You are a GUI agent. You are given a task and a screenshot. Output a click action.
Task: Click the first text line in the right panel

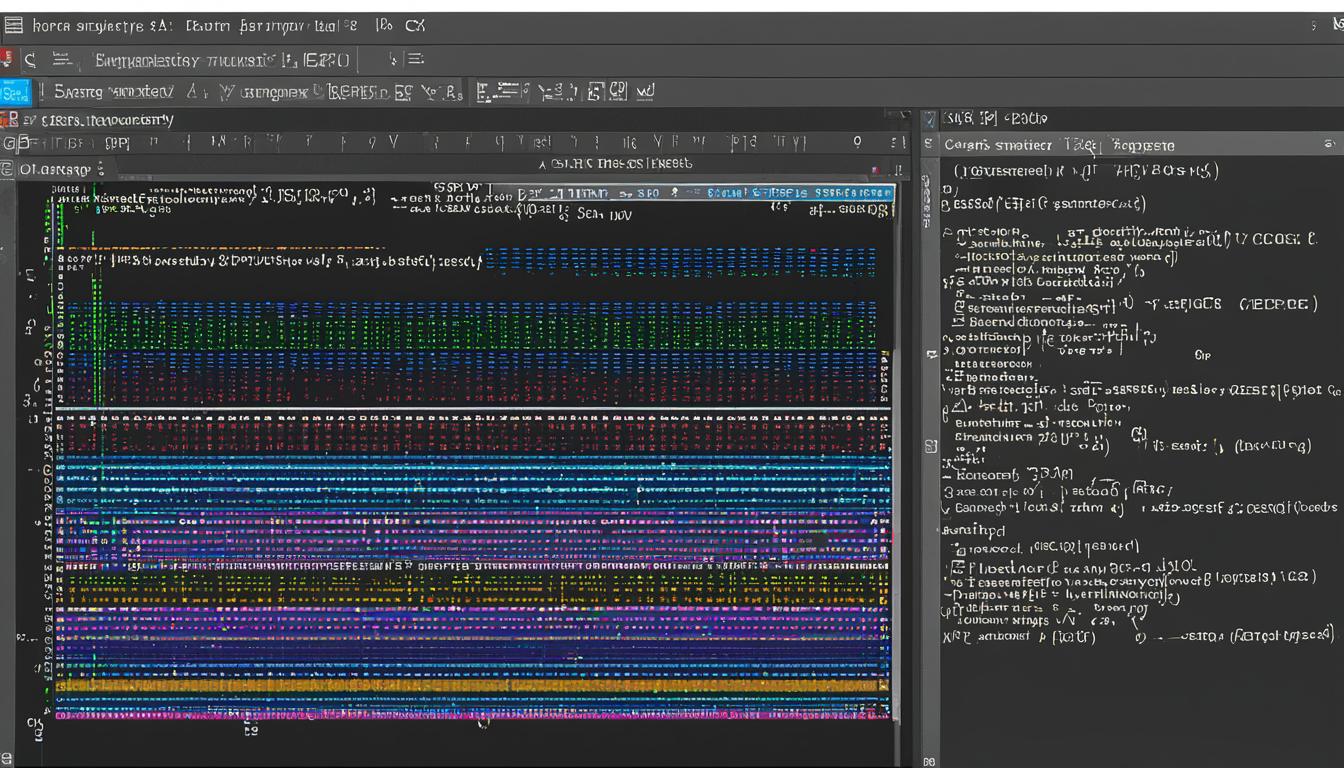coord(1085,171)
